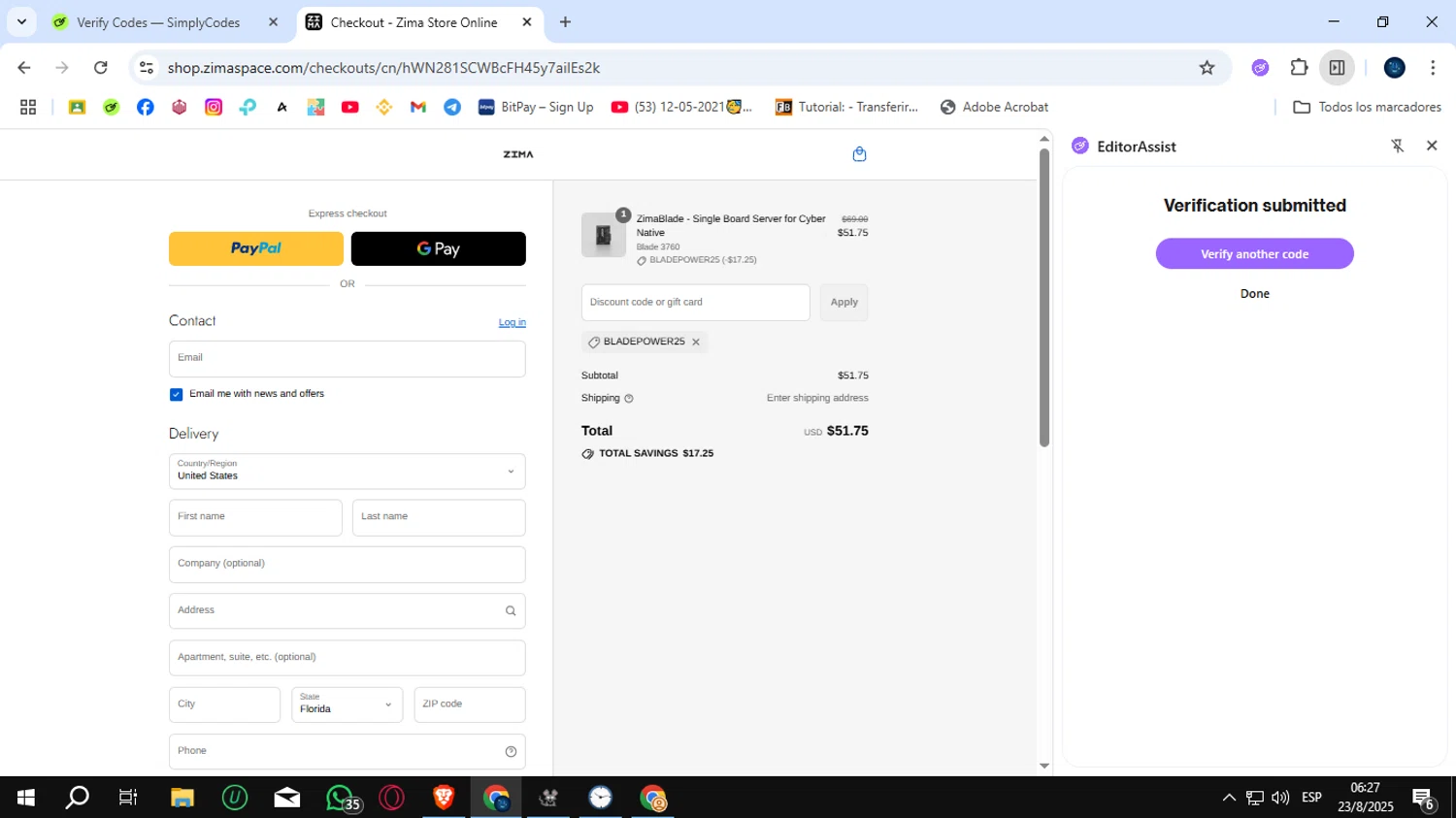Click the browser address bar URL
1456x818 pixels.
[383, 68]
